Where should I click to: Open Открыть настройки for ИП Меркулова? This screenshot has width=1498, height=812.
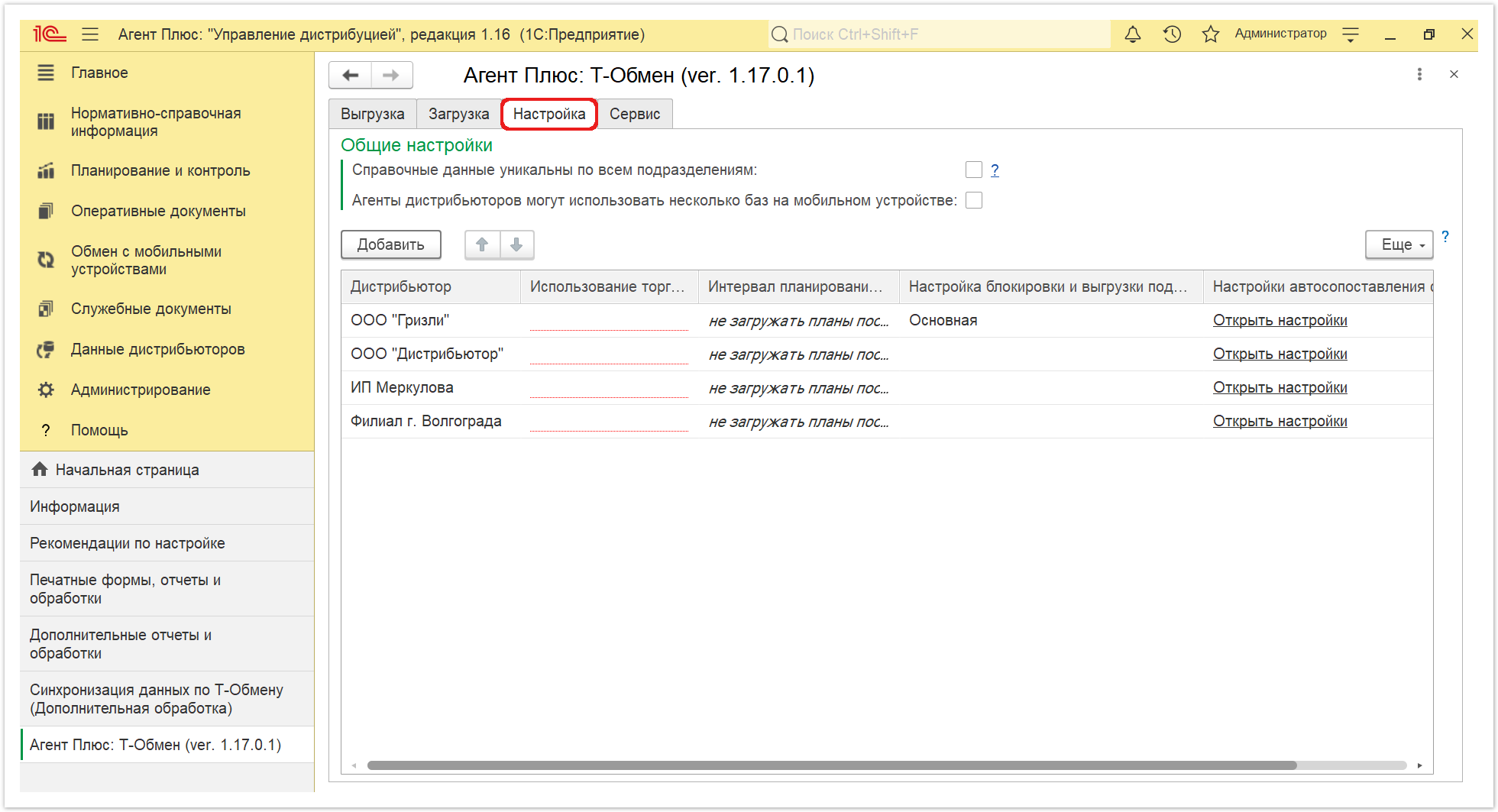(x=1280, y=387)
